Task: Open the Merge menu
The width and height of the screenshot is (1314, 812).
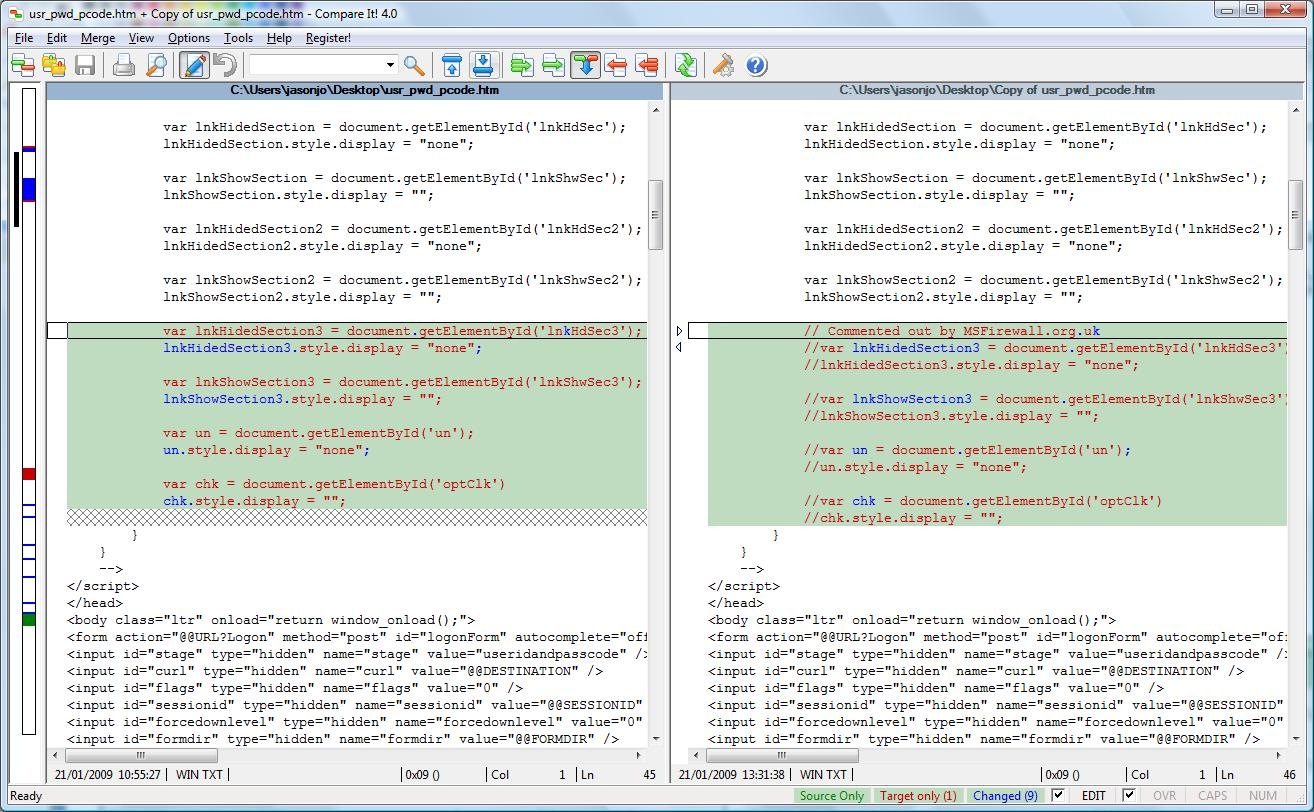Action: (x=98, y=38)
